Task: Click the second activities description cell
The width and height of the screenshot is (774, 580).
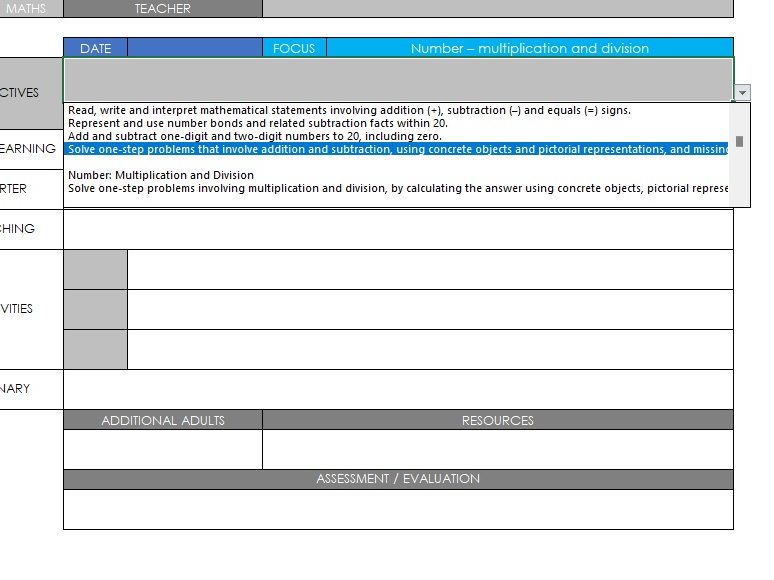Action: [430, 309]
